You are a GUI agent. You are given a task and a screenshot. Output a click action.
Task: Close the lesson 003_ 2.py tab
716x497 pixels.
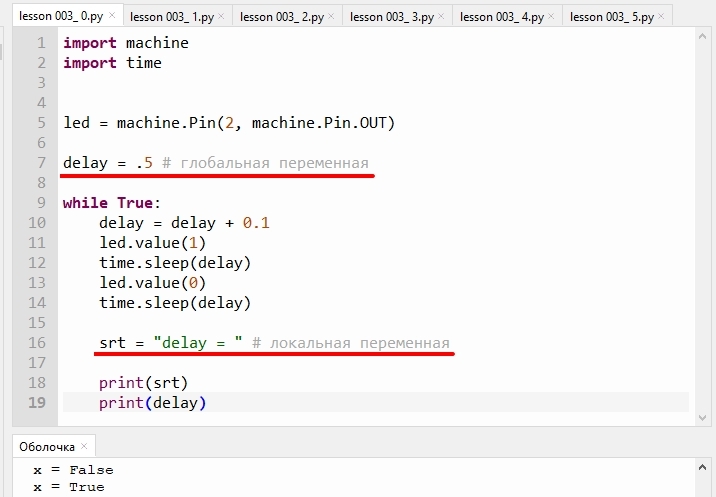[331, 16]
